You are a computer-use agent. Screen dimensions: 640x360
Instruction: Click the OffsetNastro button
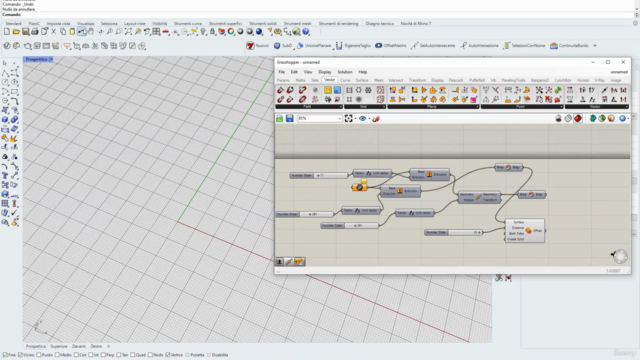coord(391,46)
